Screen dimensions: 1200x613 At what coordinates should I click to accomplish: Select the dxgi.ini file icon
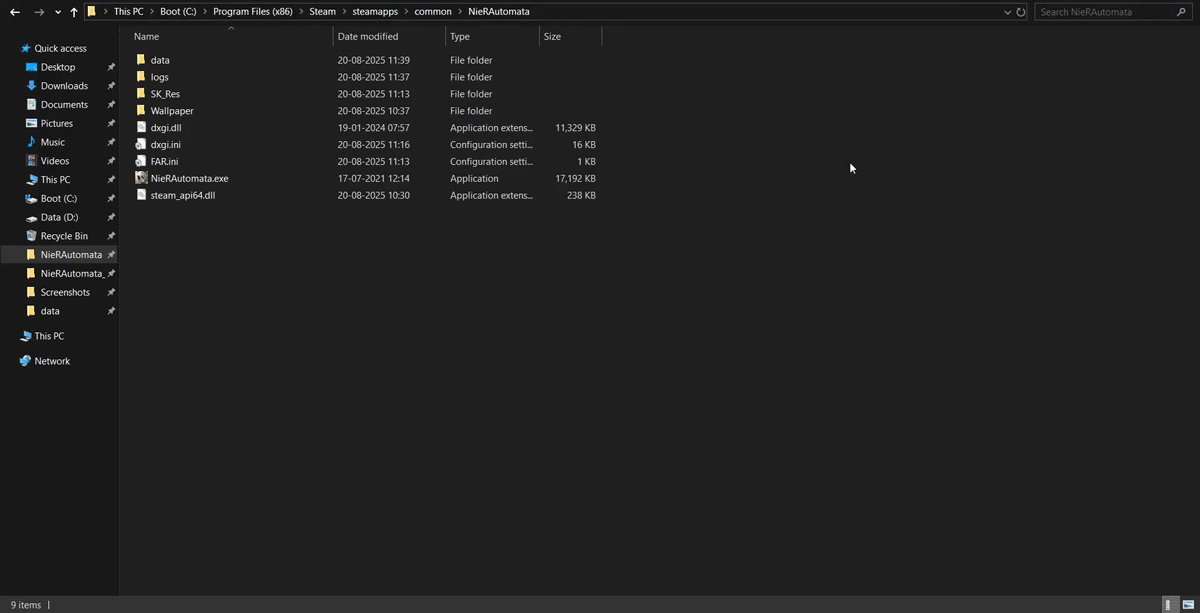[141, 144]
